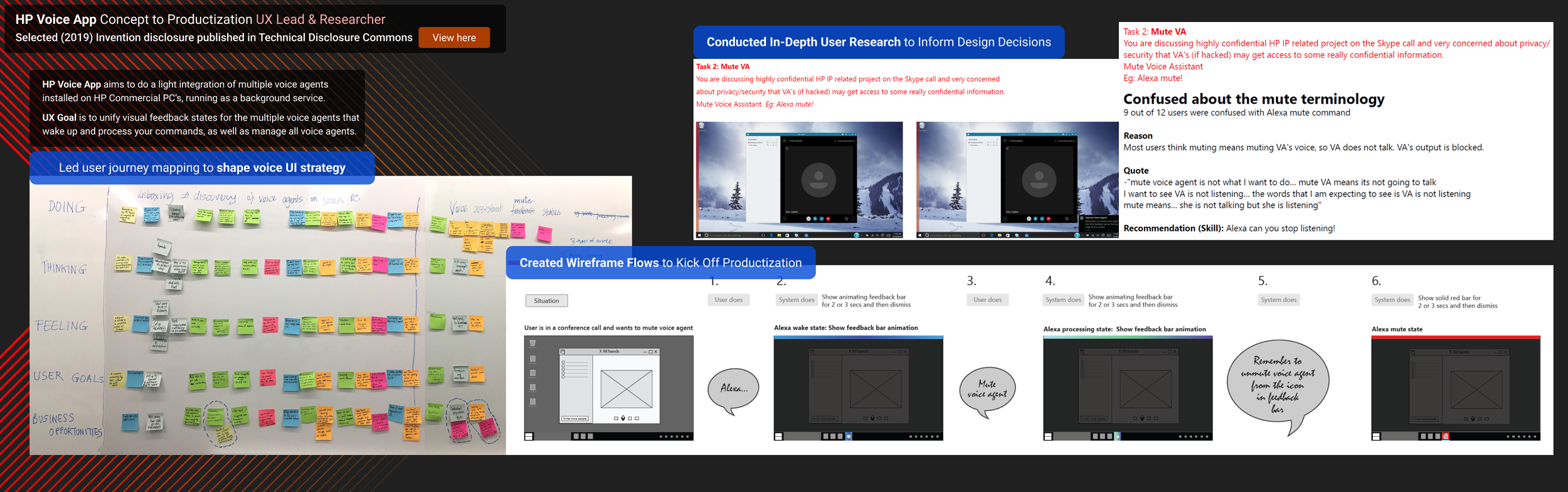
Task: Click 'Show animating feedback bar' text under step 4
Action: [x=1133, y=301]
